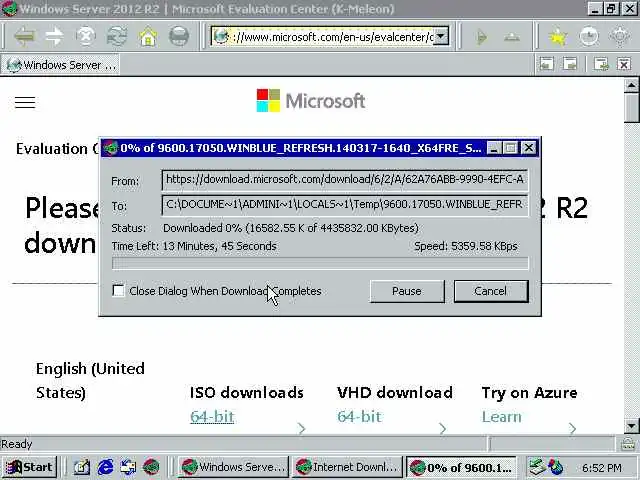Viewport: 640px width, 480px height.
Task: Go forward with the Forward arrow
Action: (x=54, y=37)
